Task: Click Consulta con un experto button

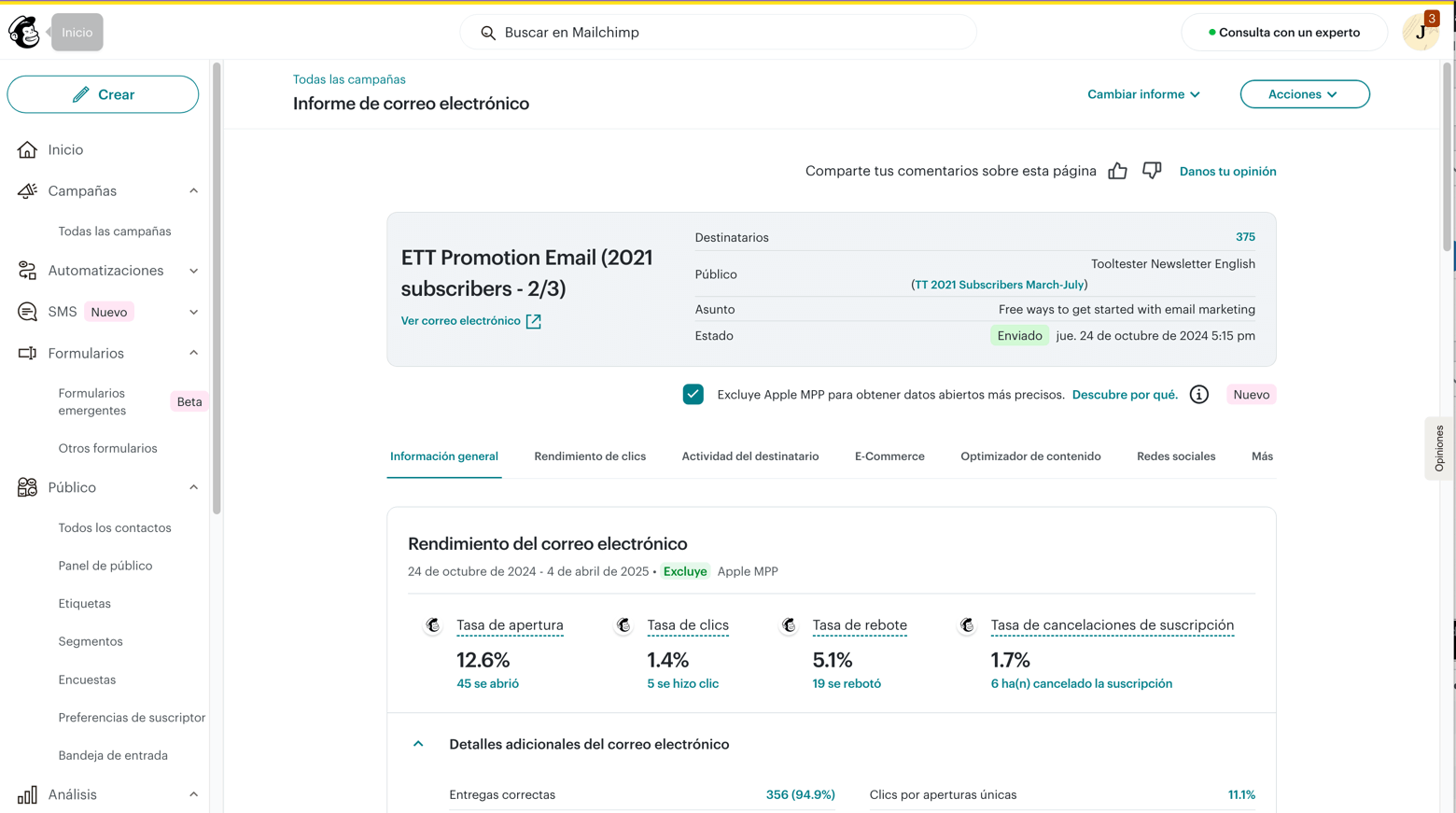Action: tap(1284, 33)
